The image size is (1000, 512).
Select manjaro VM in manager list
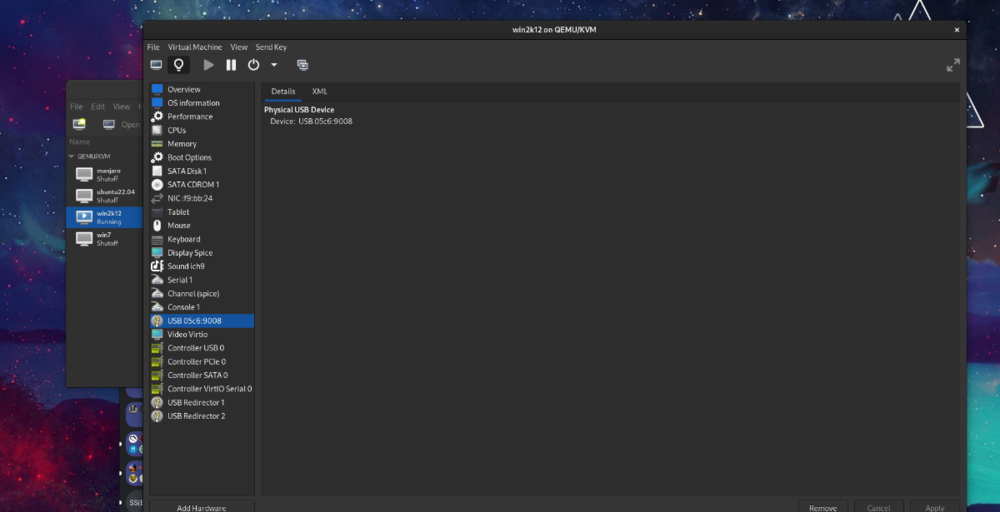pyautogui.click(x=105, y=175)
